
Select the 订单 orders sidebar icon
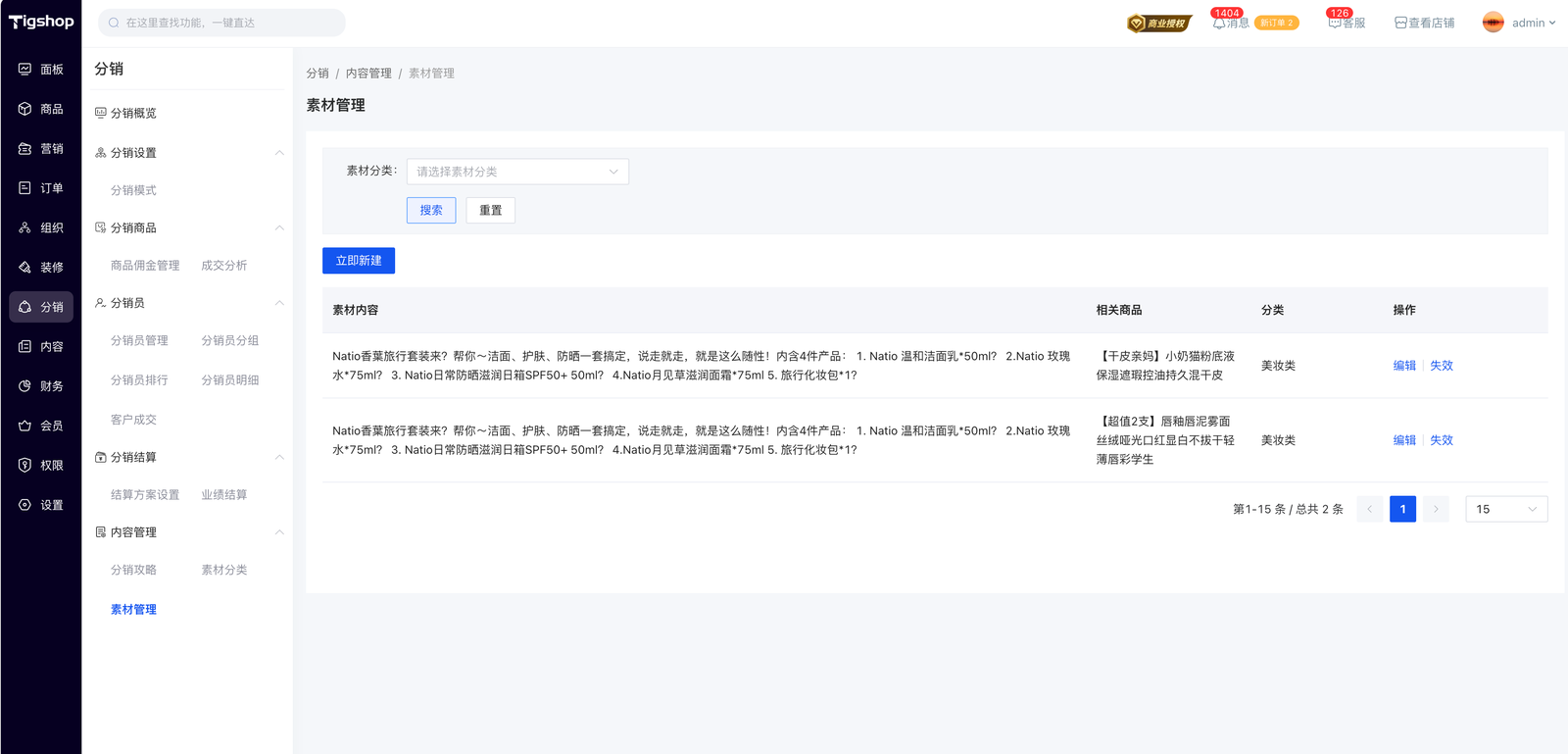[x=25, y=188]
